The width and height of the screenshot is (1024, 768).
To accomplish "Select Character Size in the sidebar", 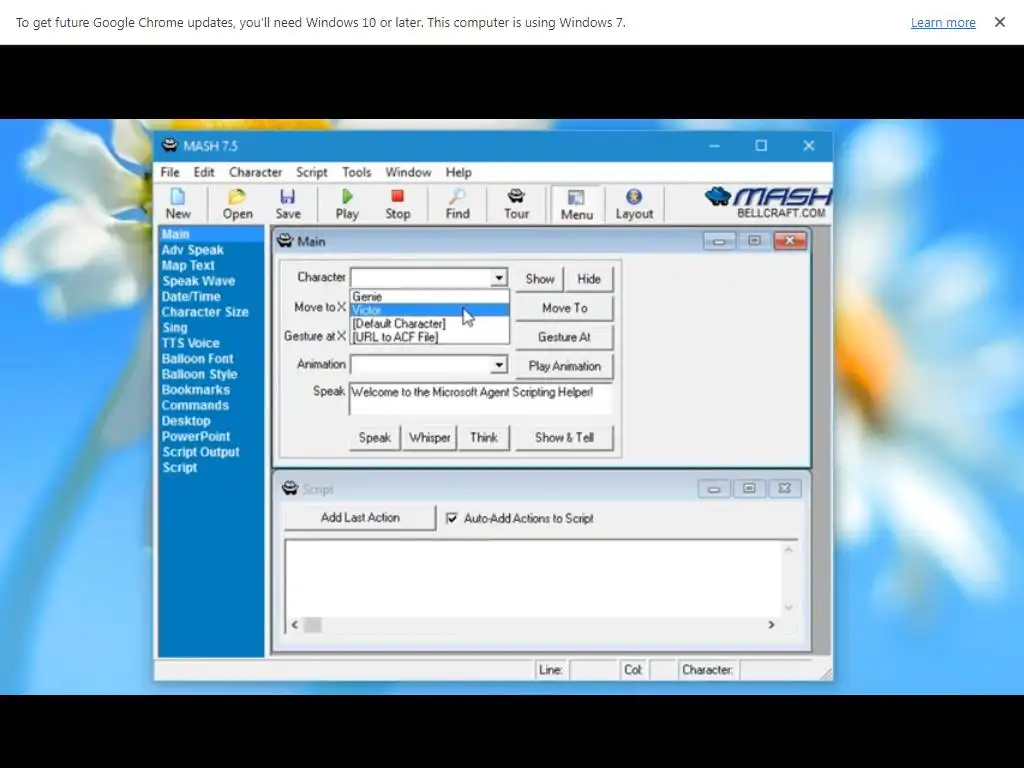I will click(x=205, y=312).
